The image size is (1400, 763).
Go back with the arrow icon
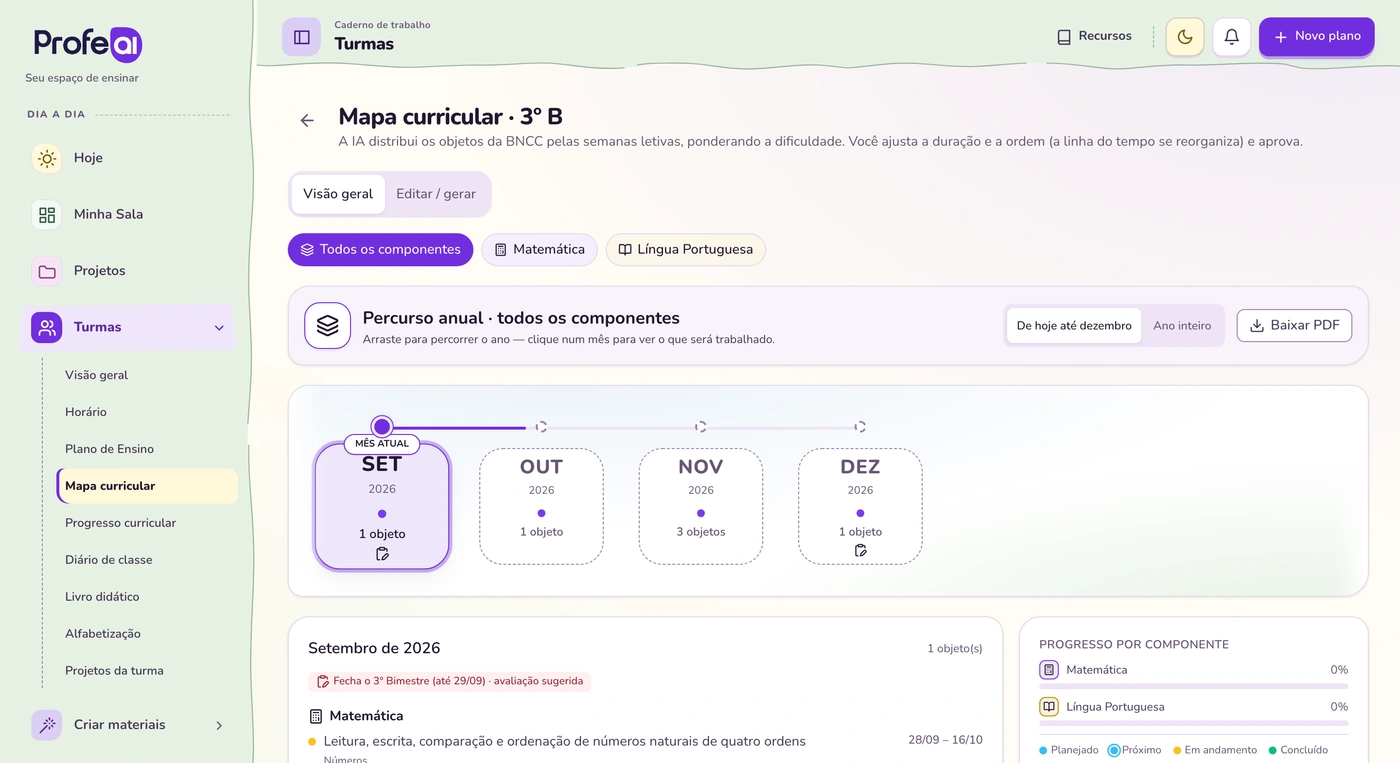click(x=307, y=120)
